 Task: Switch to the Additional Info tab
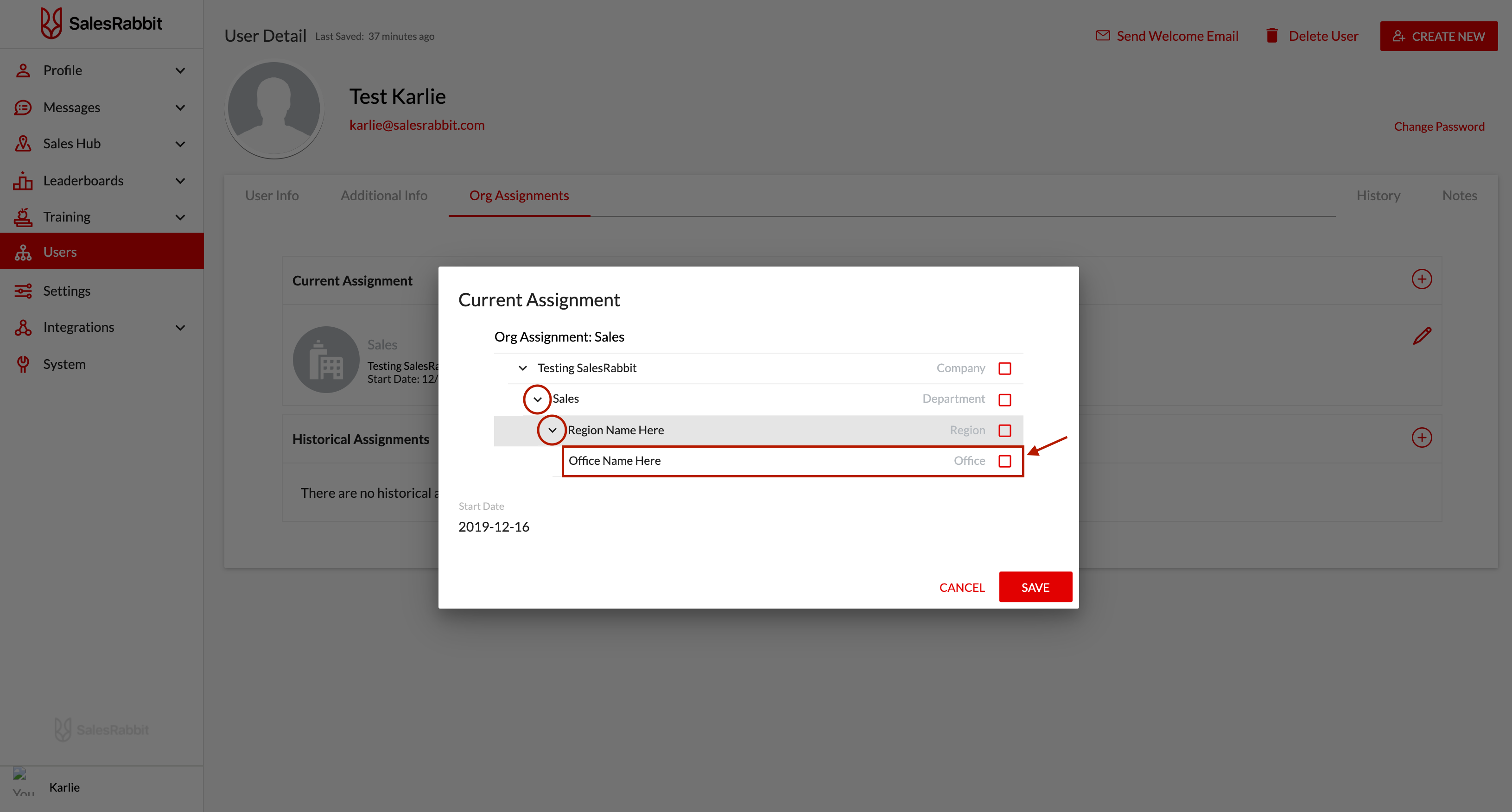point(384,196)
